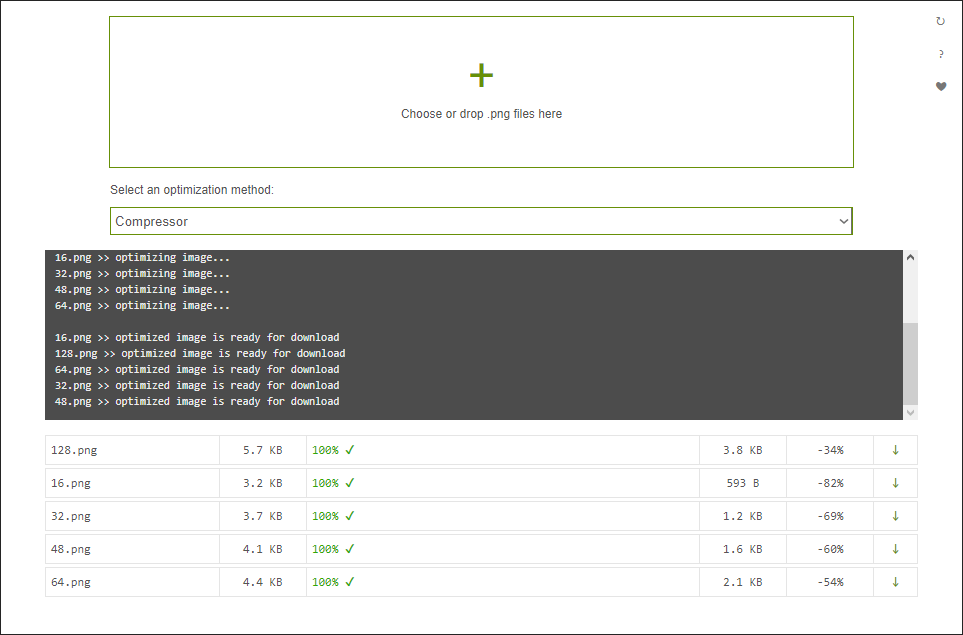
Task: Click the heart donation icon
Action: 941,87
